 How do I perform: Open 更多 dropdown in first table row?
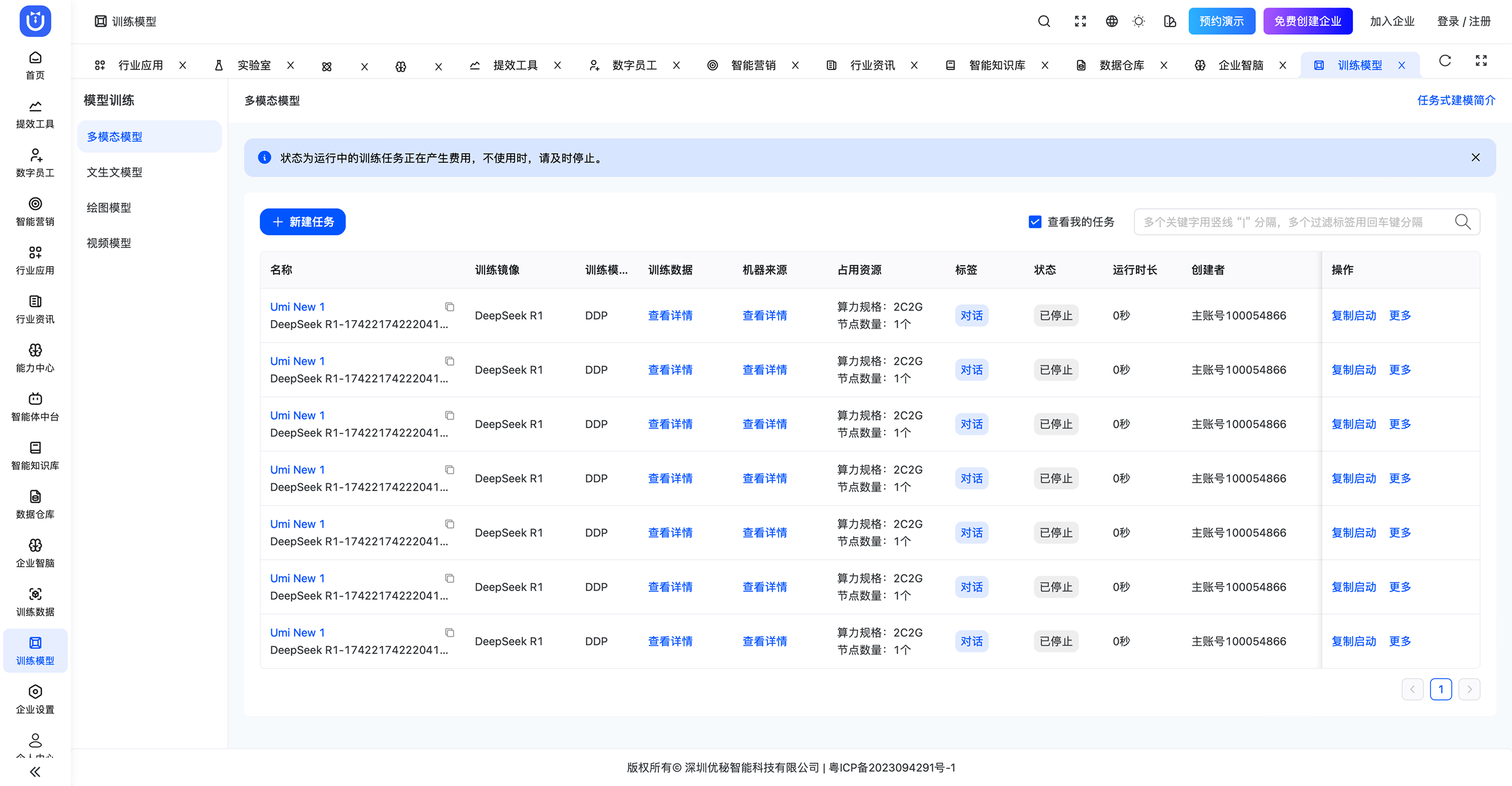click(x=1399, y=315)
